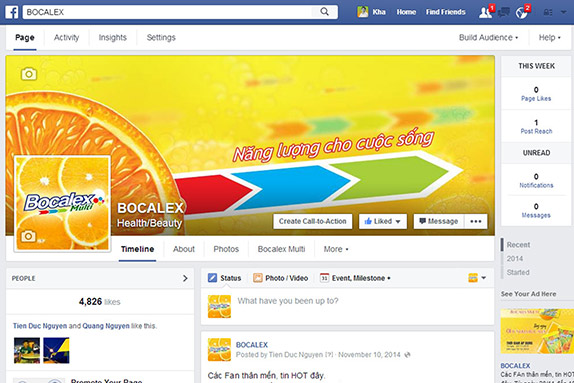Jump to 2014 in timeline
The image size is (574, 383).
[515, 259]
